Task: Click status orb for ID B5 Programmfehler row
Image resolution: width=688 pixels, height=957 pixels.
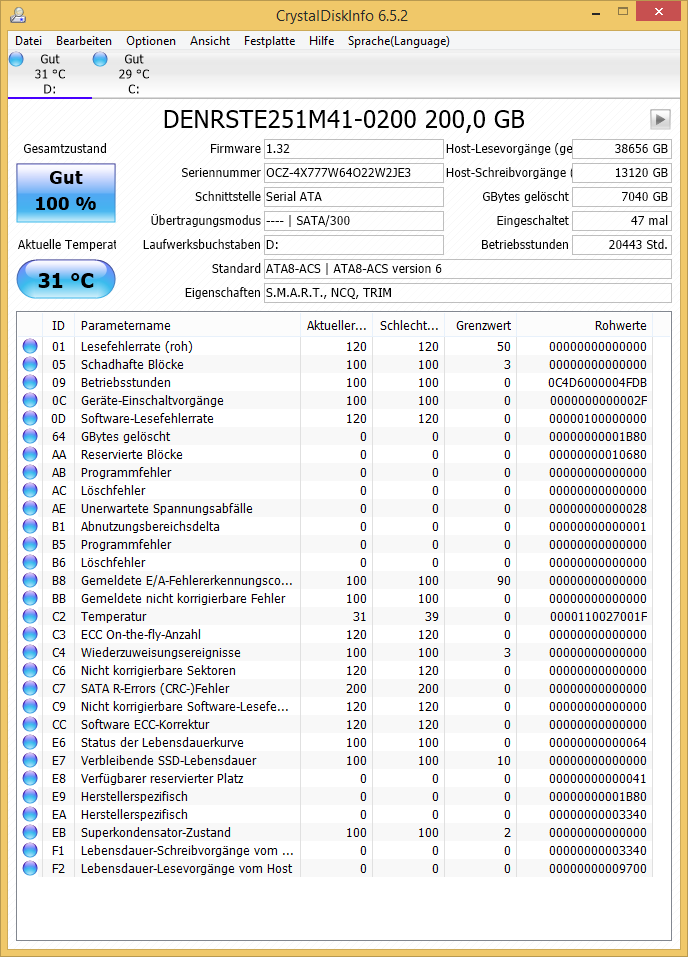Action: coord(30,544)
